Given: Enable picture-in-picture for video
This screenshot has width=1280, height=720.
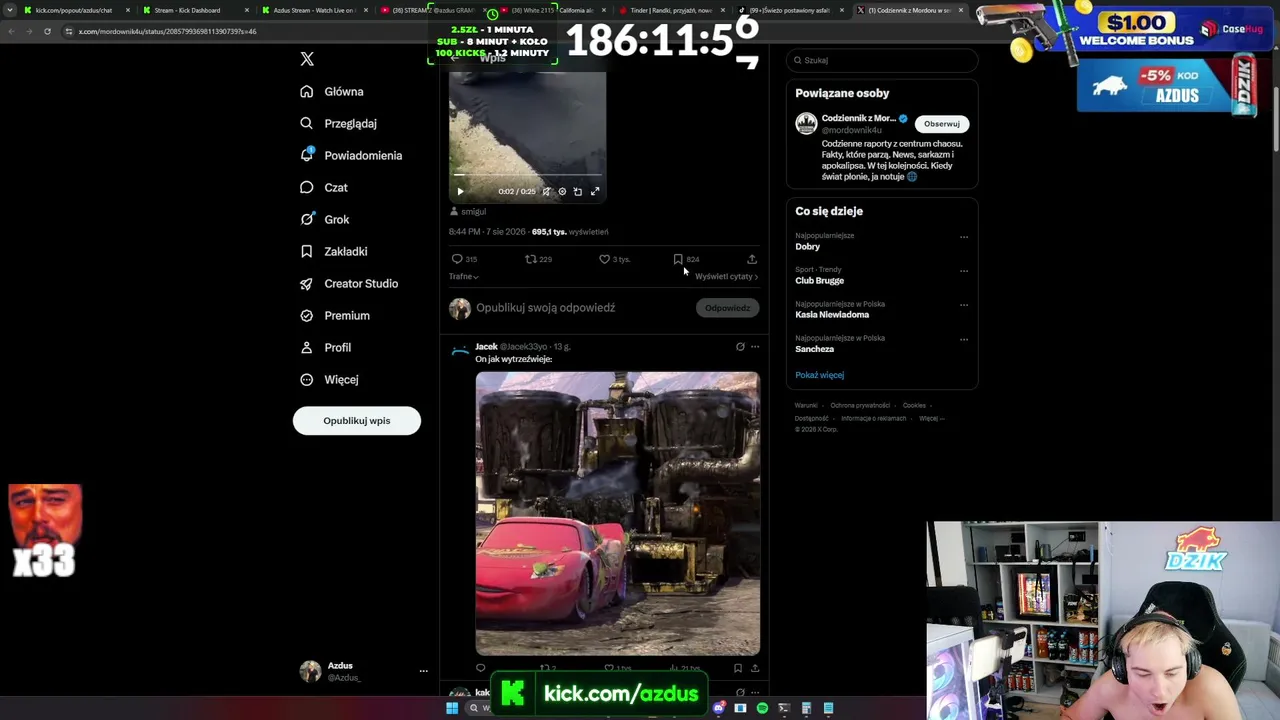Looking at the screenshot, I should pyautogui.click(x=578, y=191).
